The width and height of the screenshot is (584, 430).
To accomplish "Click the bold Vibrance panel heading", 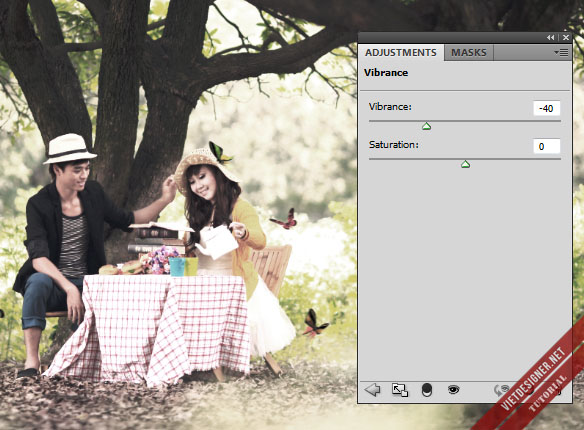I will (x=386, y=73).
